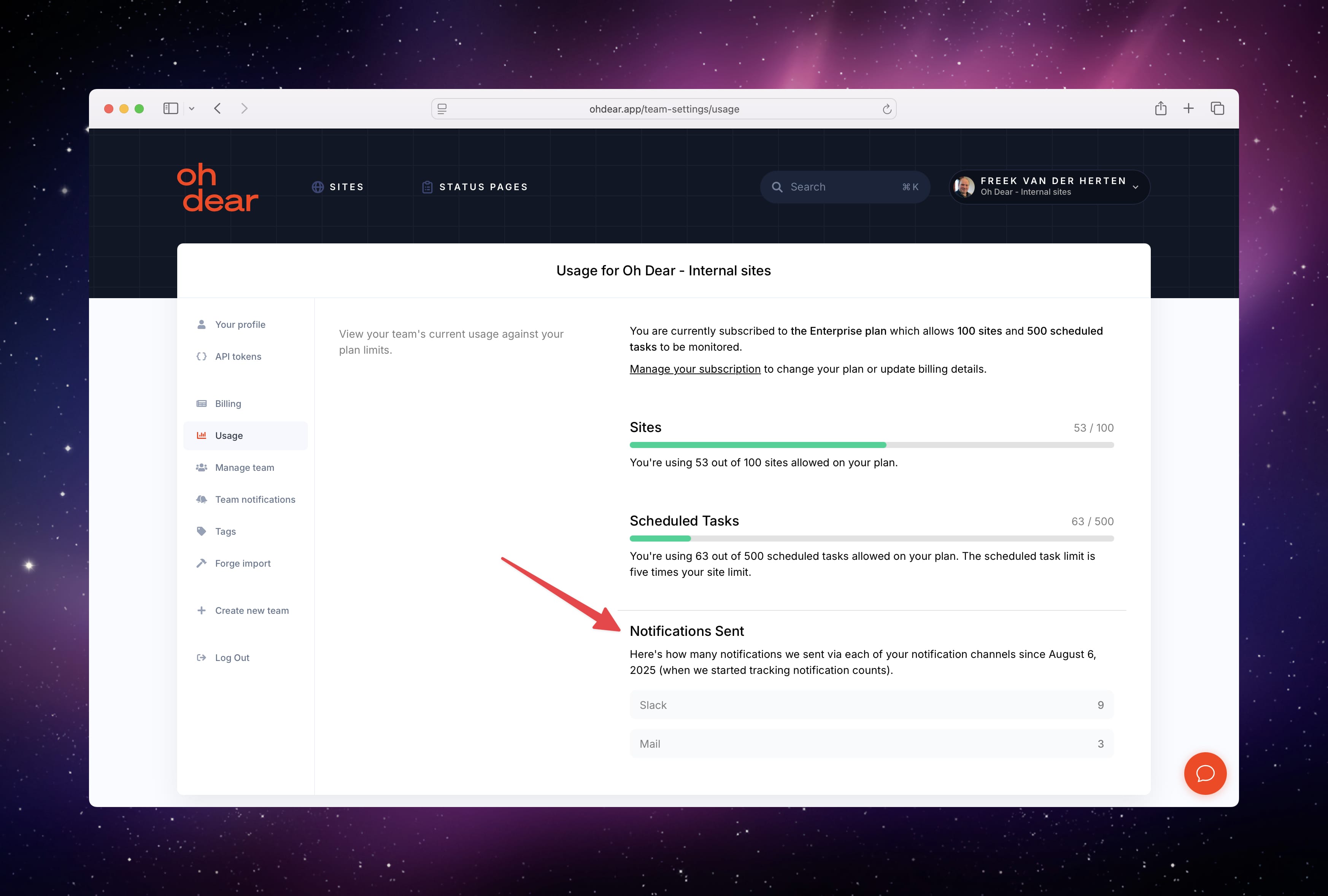Click the Sites usage progress bar
Screen dimensions: 1328x896
[x=871, y=445]
